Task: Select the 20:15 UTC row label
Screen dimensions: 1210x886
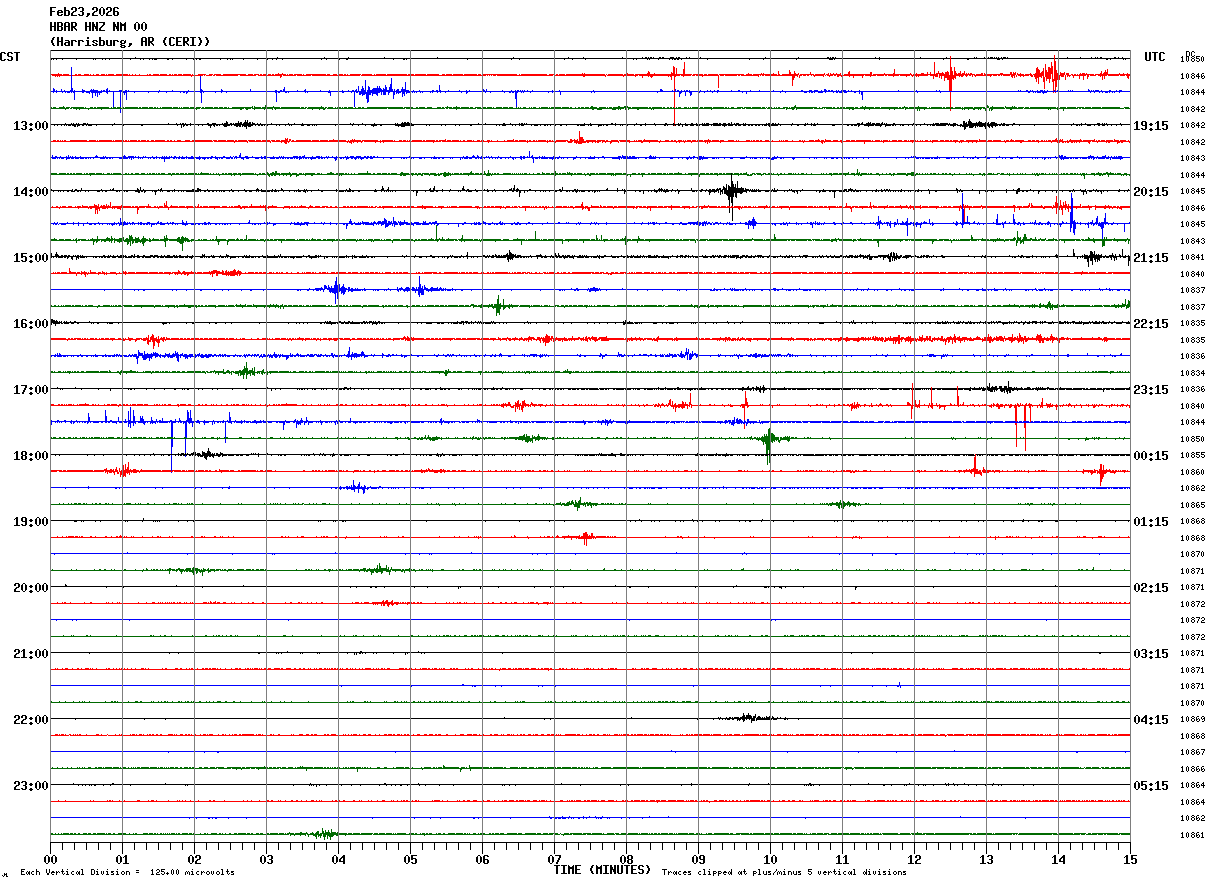Action: click(x=1151, y=192)
